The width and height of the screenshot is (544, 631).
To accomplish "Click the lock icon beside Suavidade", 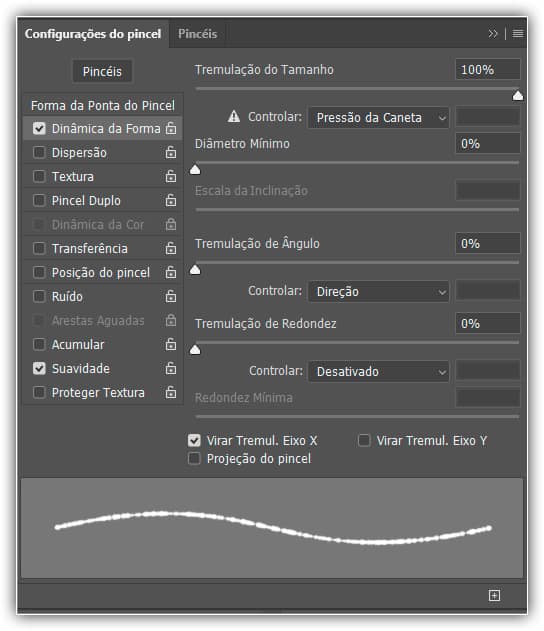I will (171, 368).
